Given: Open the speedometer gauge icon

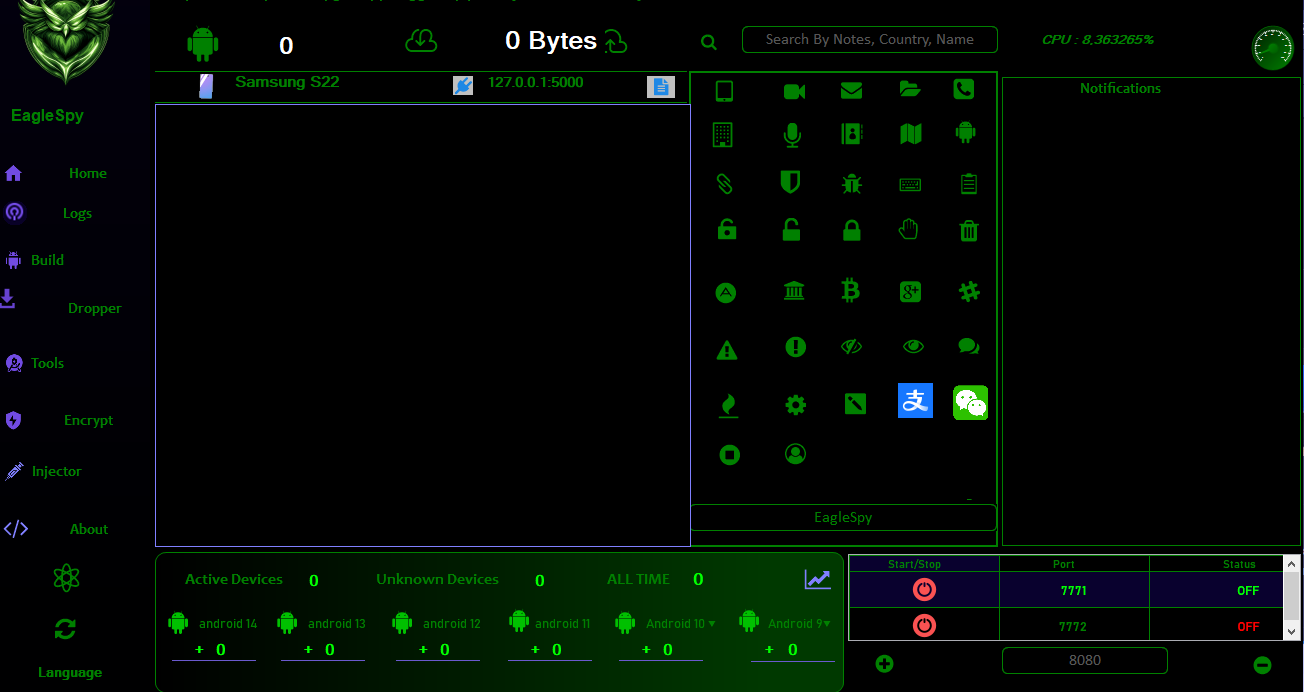Looking at the screenshot, I should (x=1272, y=48).
